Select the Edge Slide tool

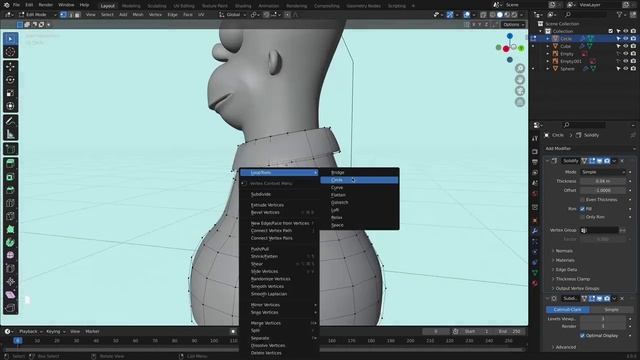click(x=10, y=269)
